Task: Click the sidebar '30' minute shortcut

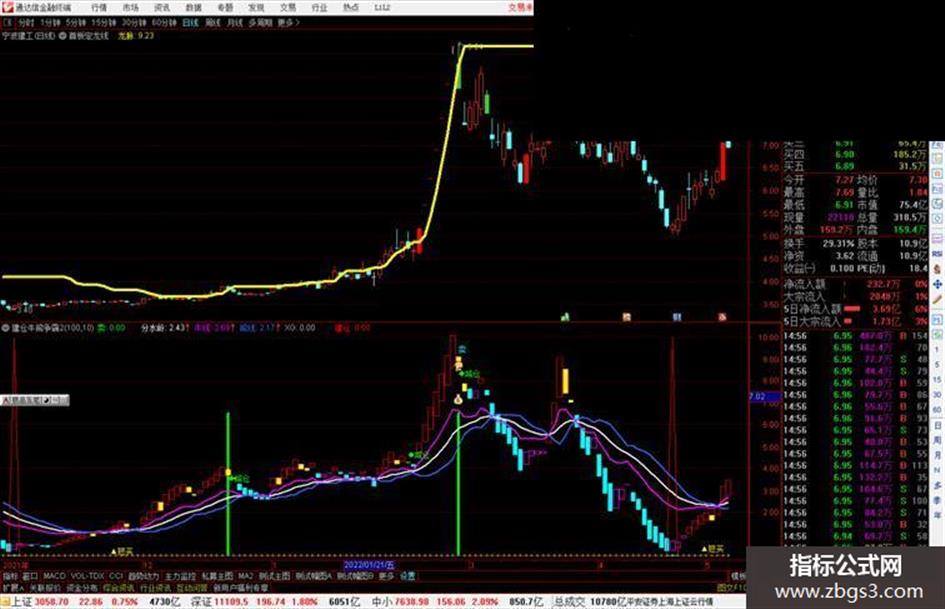Action: (938, 395)
